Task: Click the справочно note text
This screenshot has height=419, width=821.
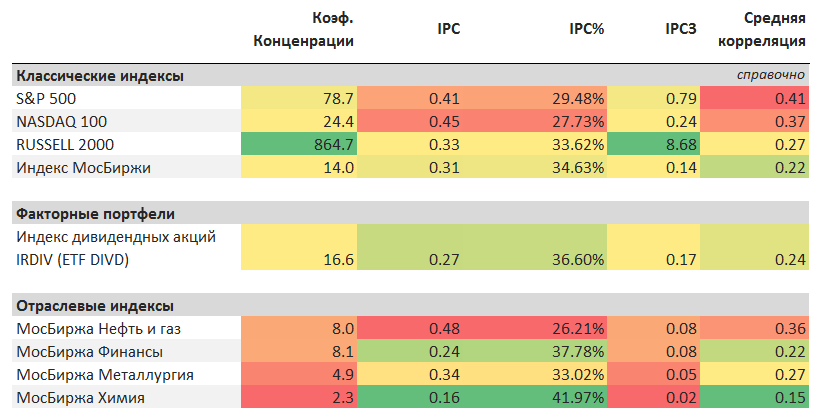Action: pyautogui.click(x=770, y=75)
